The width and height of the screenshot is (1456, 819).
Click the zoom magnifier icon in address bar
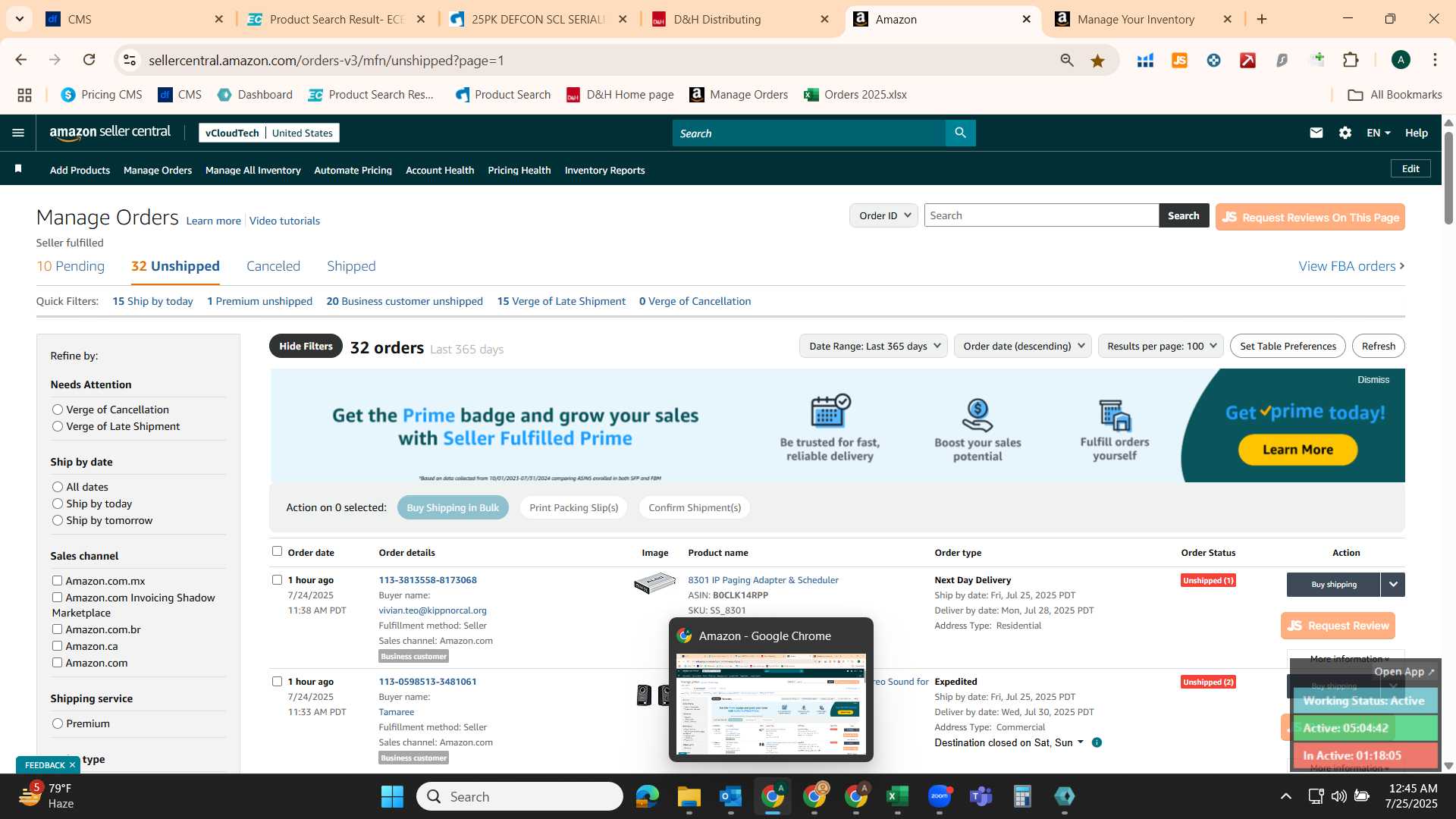[1067, 61]
